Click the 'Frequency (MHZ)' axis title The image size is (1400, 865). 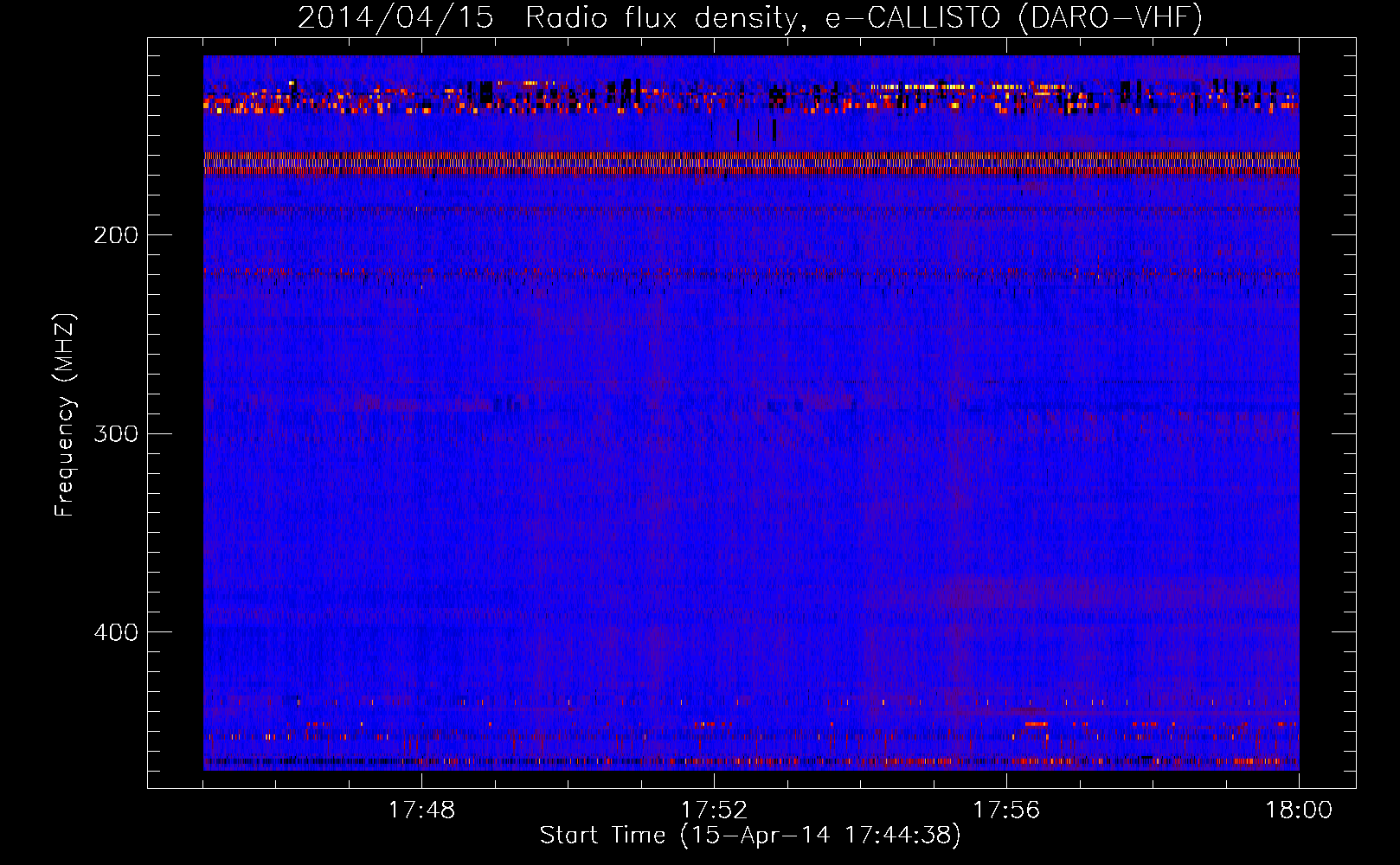(x=65, y=414)
